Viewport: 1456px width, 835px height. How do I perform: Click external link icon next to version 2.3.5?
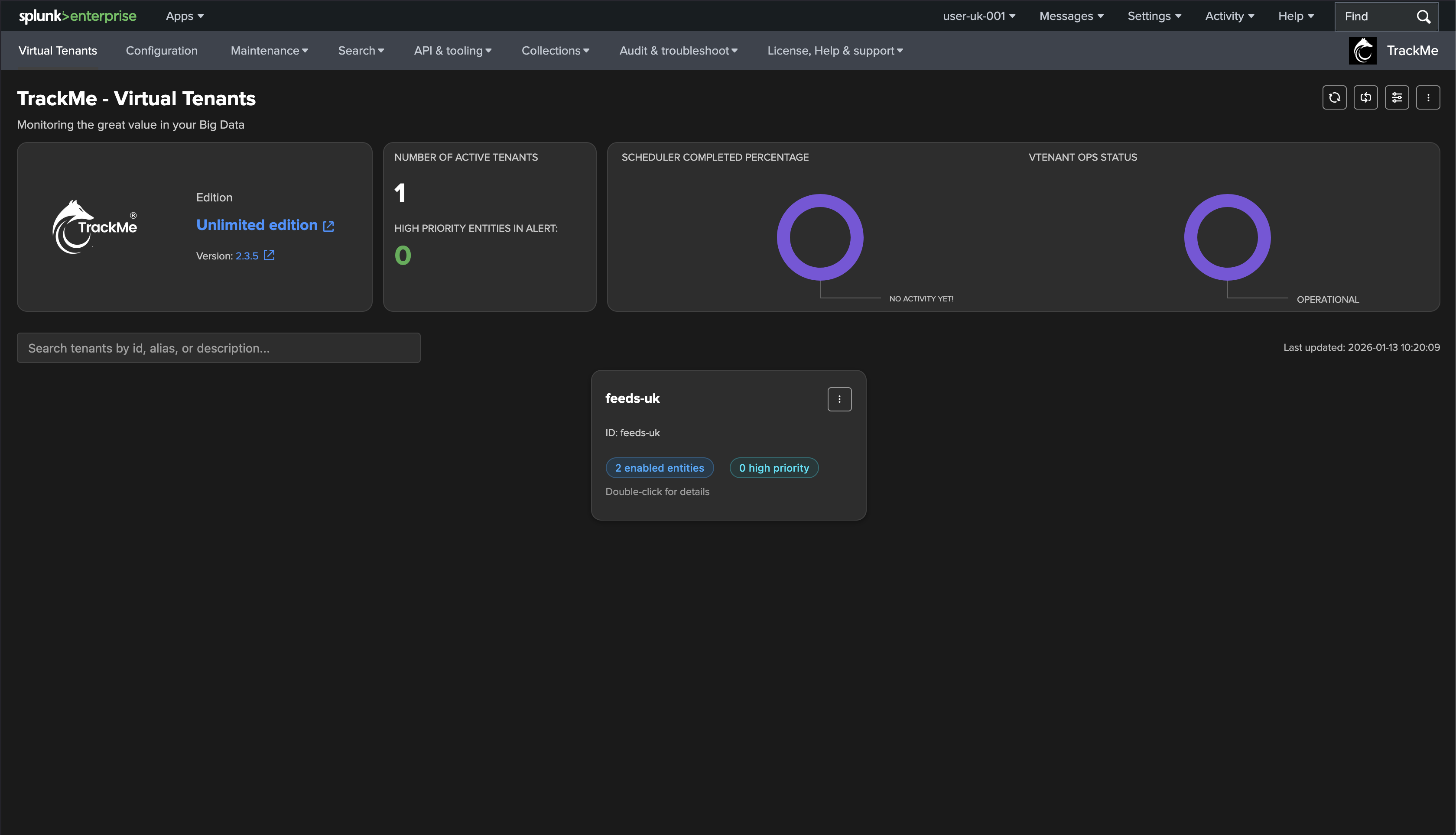tap(269, 255)
